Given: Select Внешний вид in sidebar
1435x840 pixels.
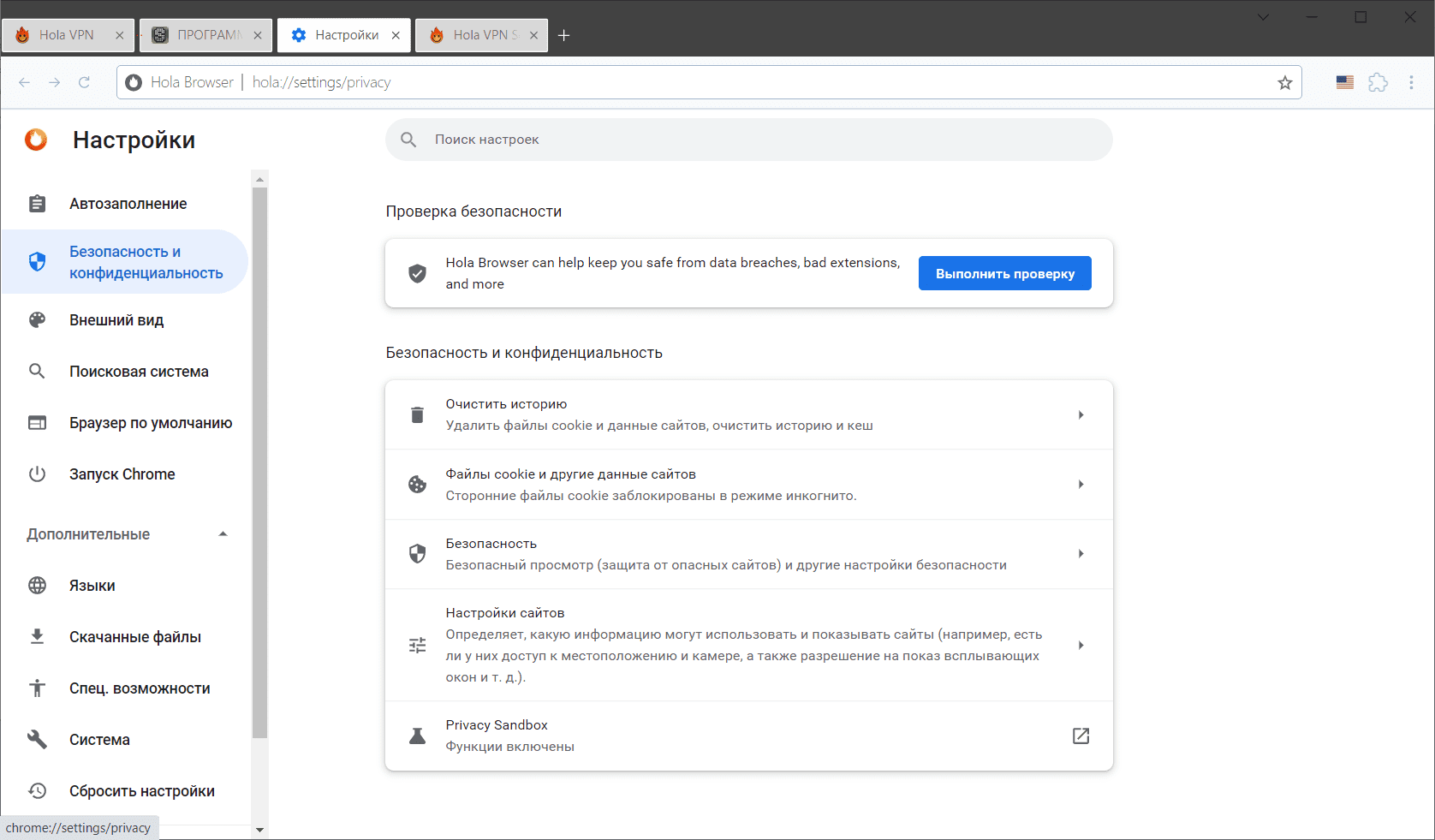Looking at the screenshot, I should click(x=116, y=320).
